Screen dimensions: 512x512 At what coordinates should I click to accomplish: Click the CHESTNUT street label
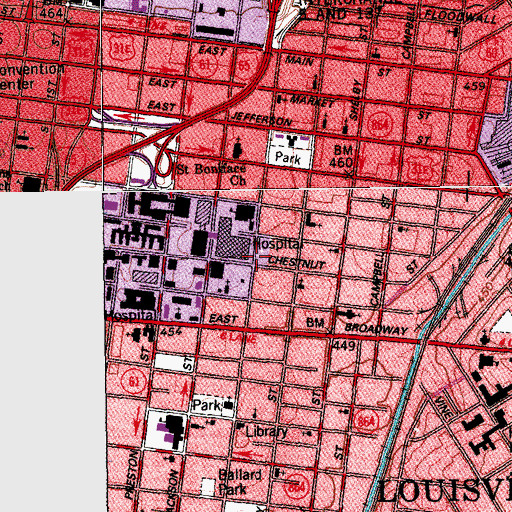coord(296,263)
